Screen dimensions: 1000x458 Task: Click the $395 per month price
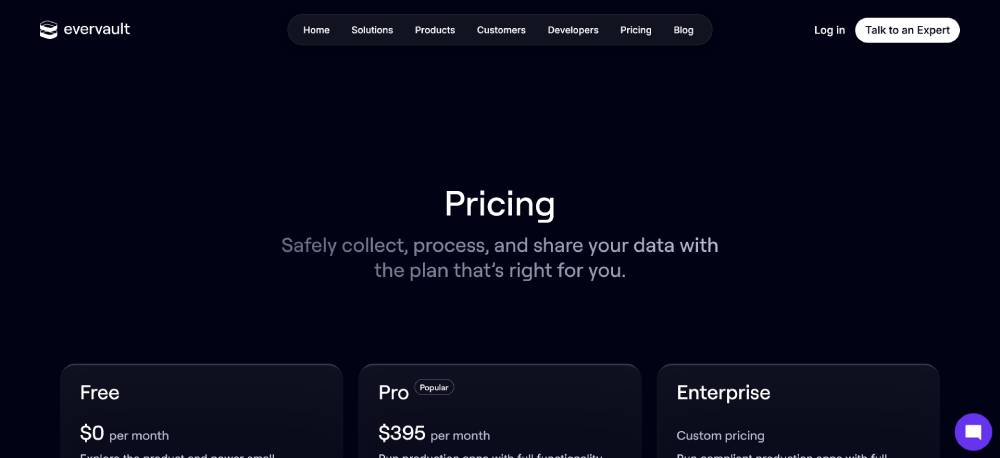pyautogui.click(x=434, y=434)
